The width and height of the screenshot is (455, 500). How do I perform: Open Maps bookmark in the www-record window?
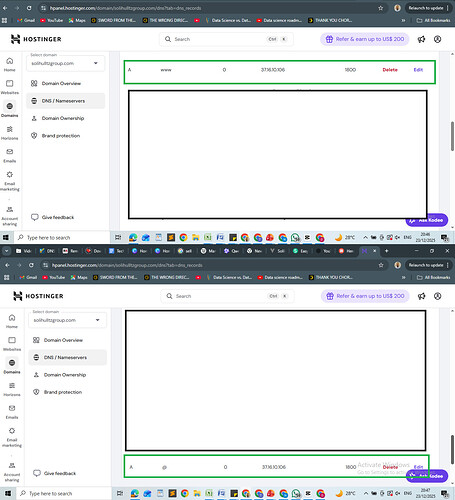click(77, 20)
